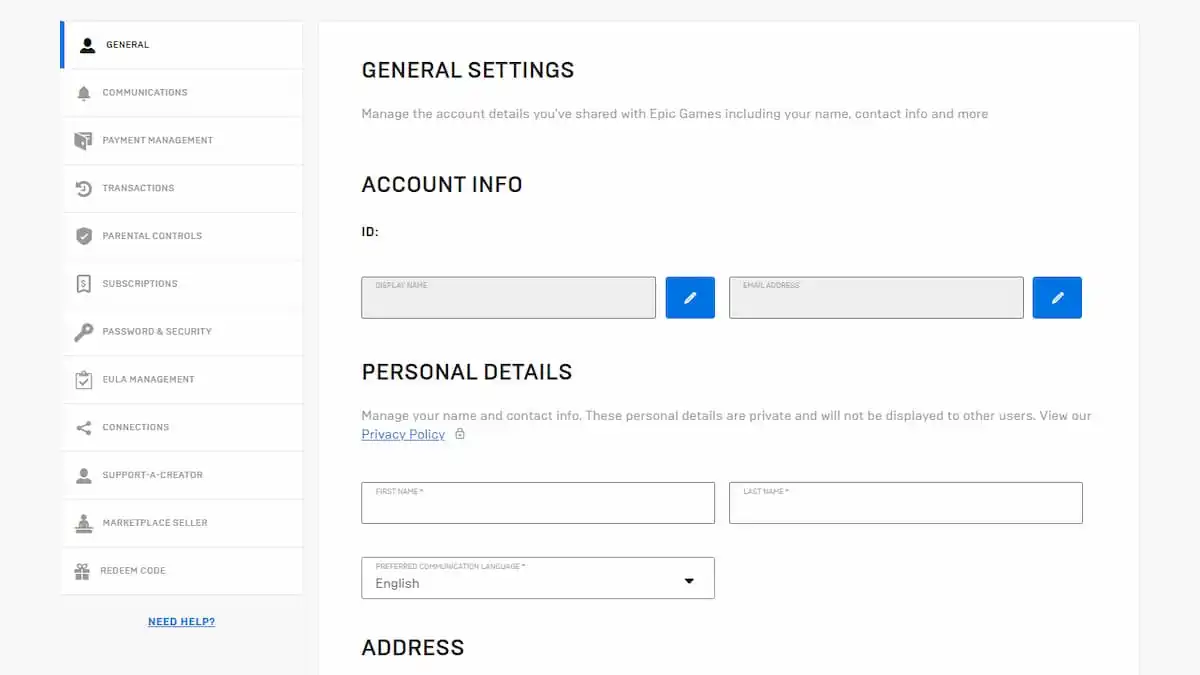
Task: Click the gift icon for Redeem Code
Action: pyautogui.click(x=82, y=571)
